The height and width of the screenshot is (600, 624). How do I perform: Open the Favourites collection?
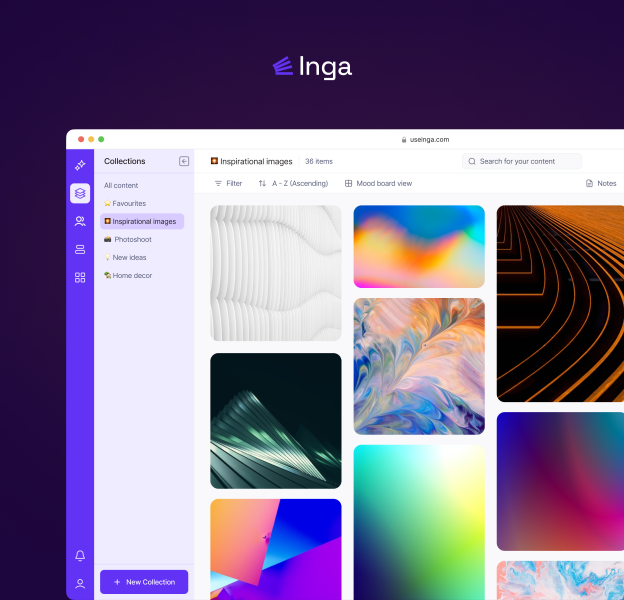point(128,203)
